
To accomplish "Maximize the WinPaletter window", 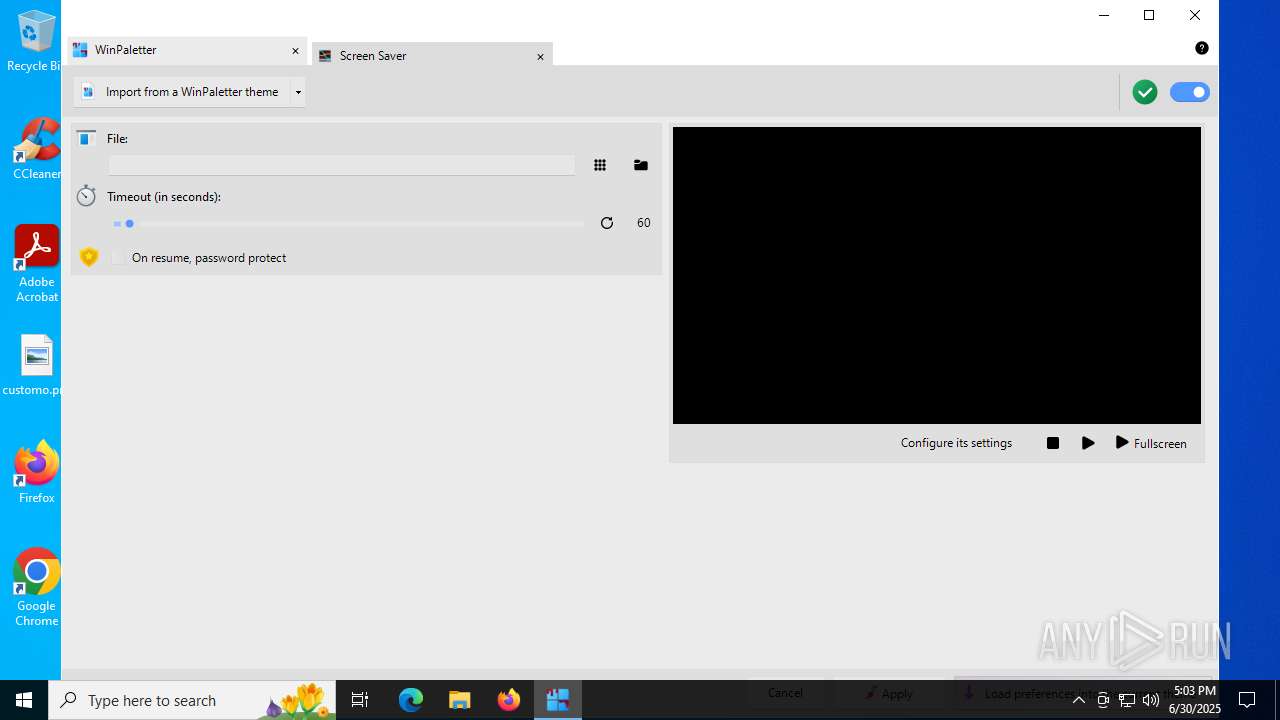I will click(x=1149, y=15).
